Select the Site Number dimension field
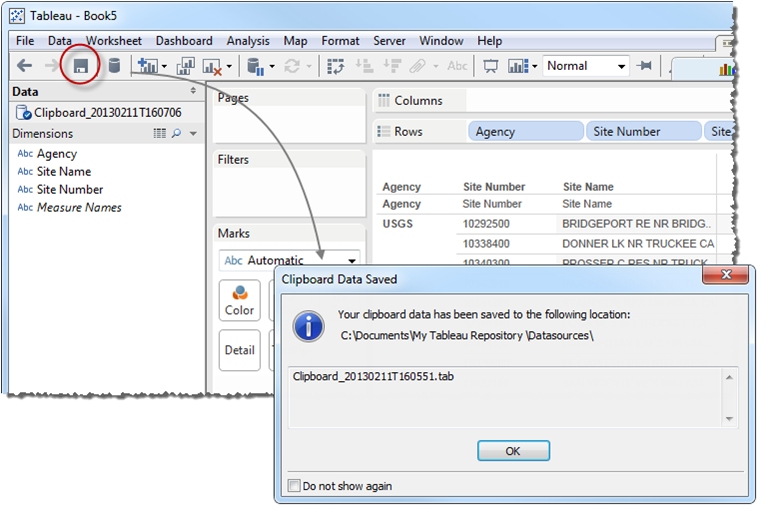The width and height of the screenshot is (766, 510). click(70, 190)
